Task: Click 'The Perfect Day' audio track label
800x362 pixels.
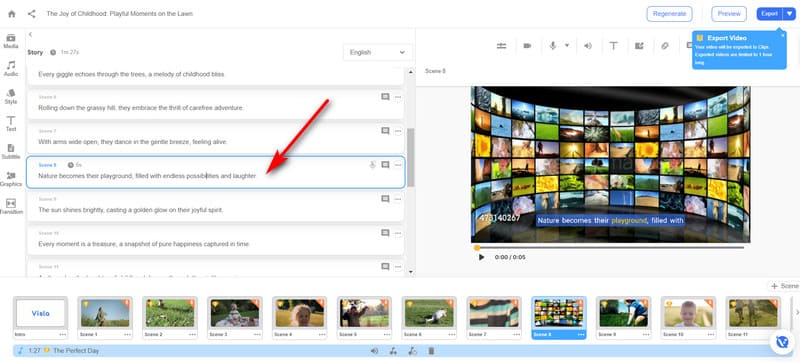Action: [x=76, y=351]
